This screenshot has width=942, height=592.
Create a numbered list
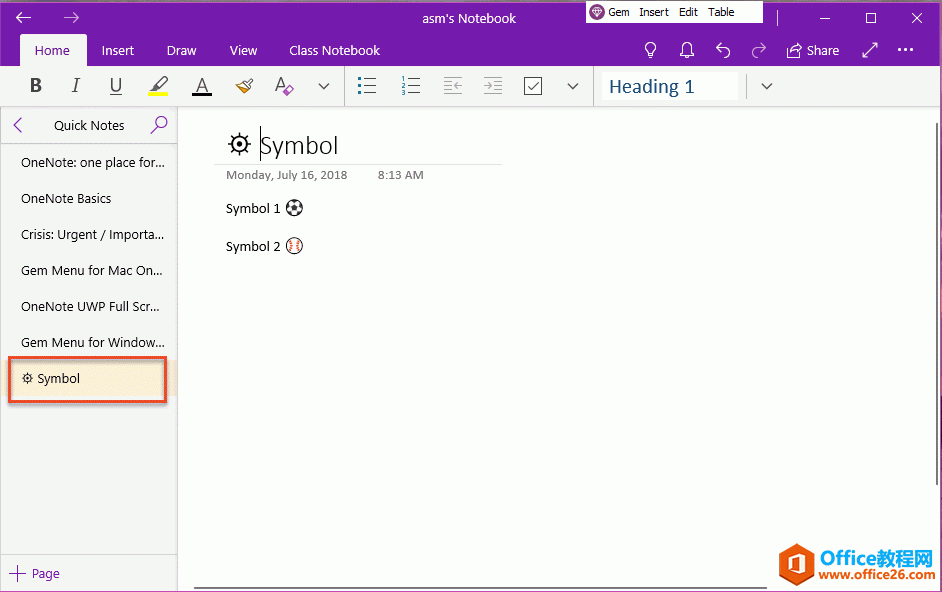[x=410, y=86]
